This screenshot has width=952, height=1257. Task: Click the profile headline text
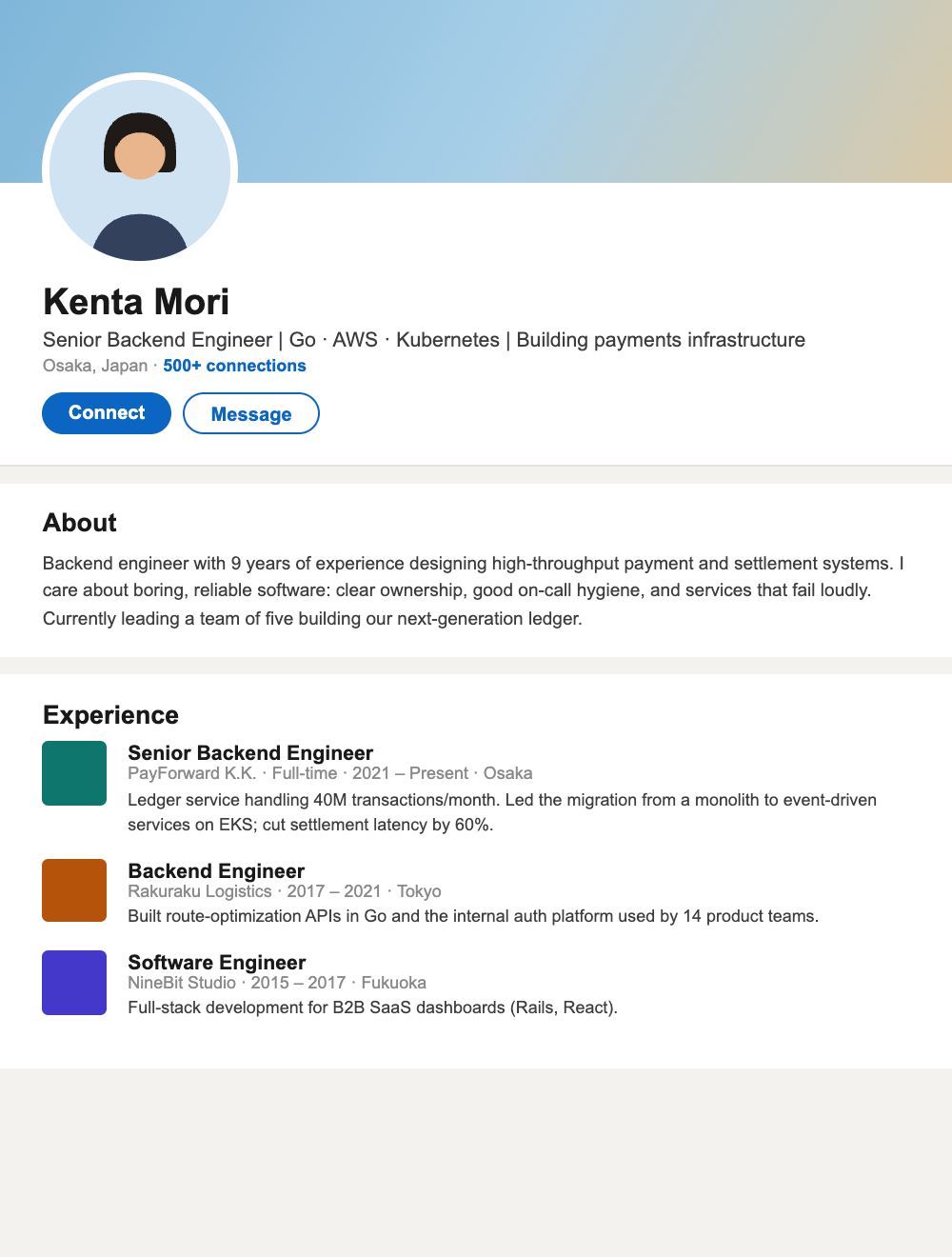(424, 340)
